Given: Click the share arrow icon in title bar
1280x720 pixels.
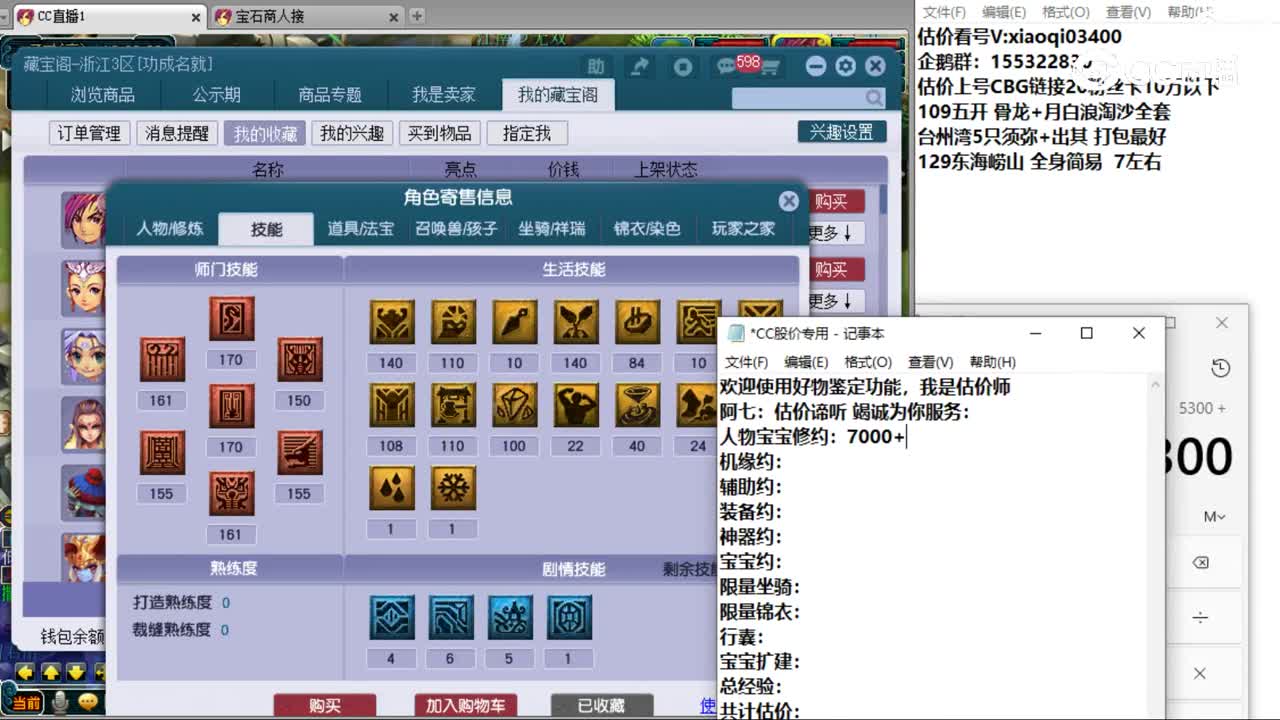Looking at the screenshot, I should (x=639, y=67).
